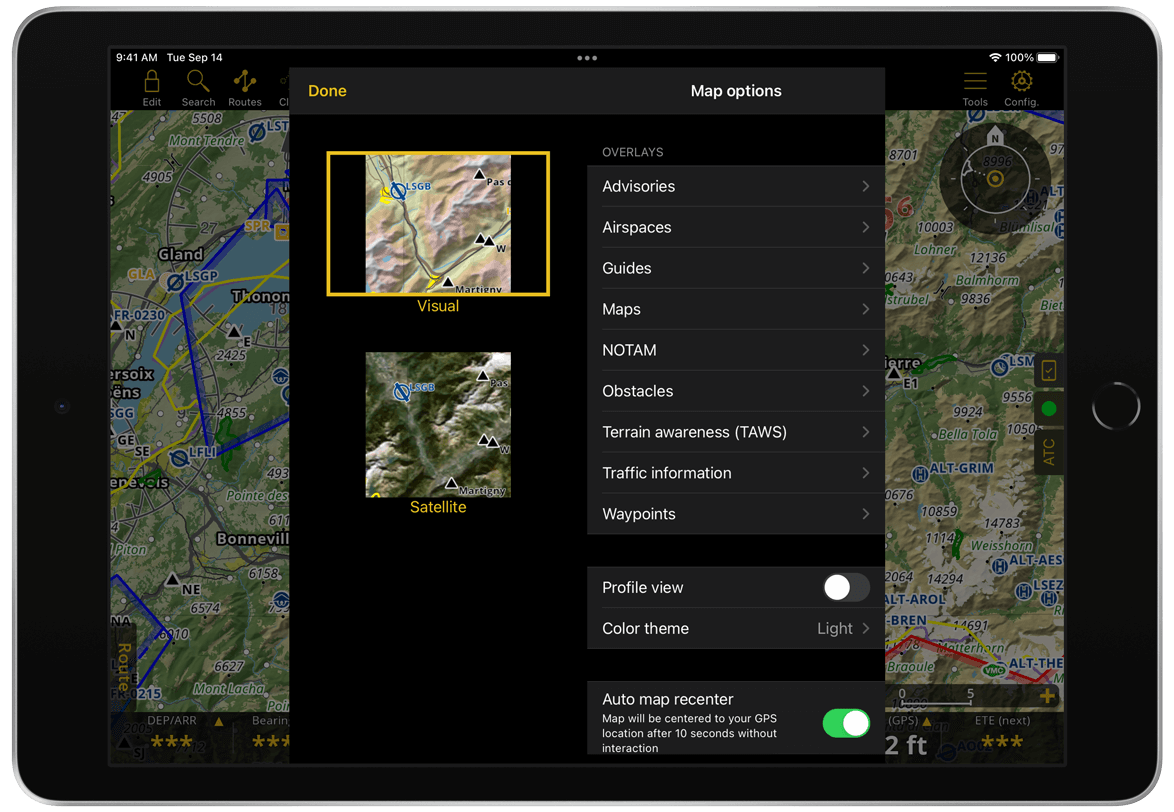Open Color theme Light selector
This screenshot has width=1174, height=812.
point(735,629)
